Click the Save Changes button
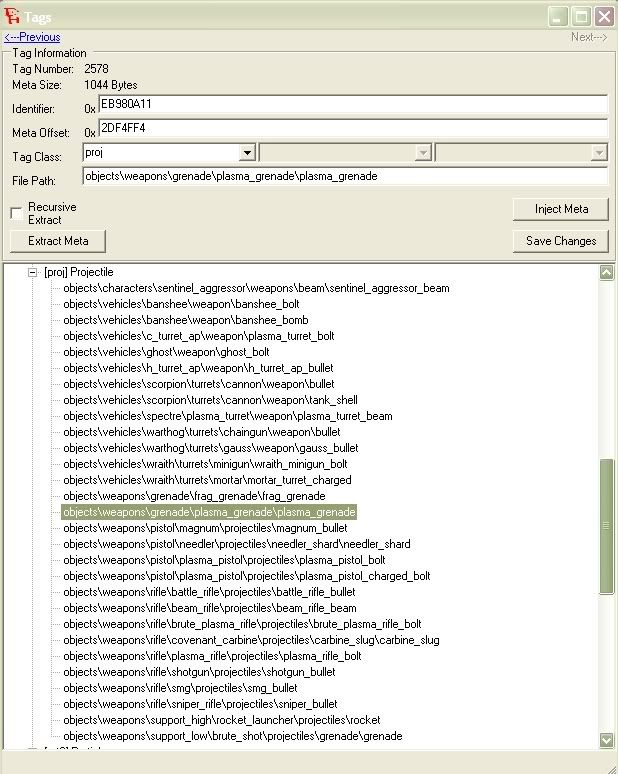Image resolution: width=618 pixels, height=774 pixels. coord(561,241)
